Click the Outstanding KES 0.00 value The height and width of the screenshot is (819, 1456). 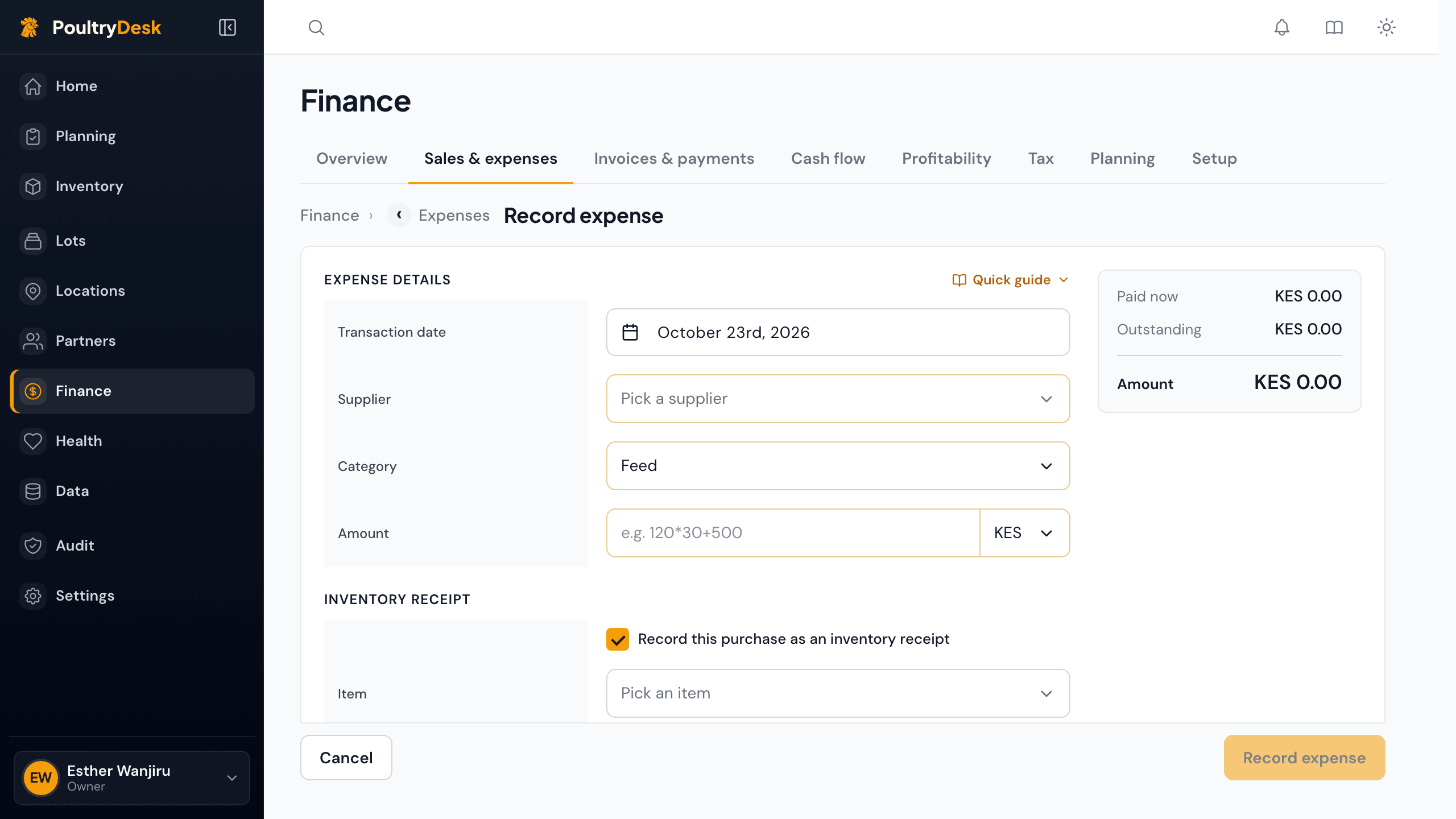(x=1308, y=329)
